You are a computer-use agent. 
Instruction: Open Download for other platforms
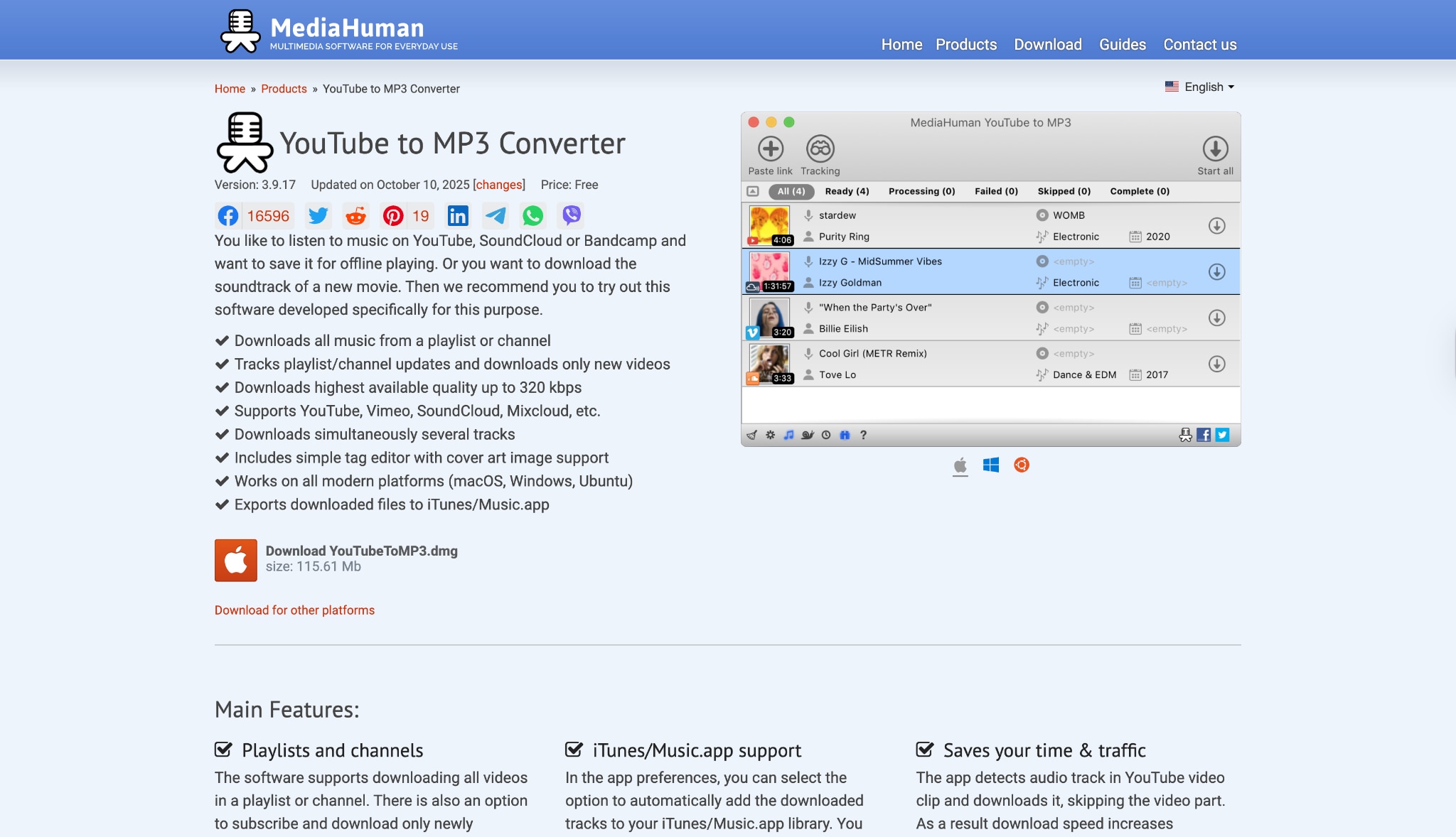(x=294, y=610)
